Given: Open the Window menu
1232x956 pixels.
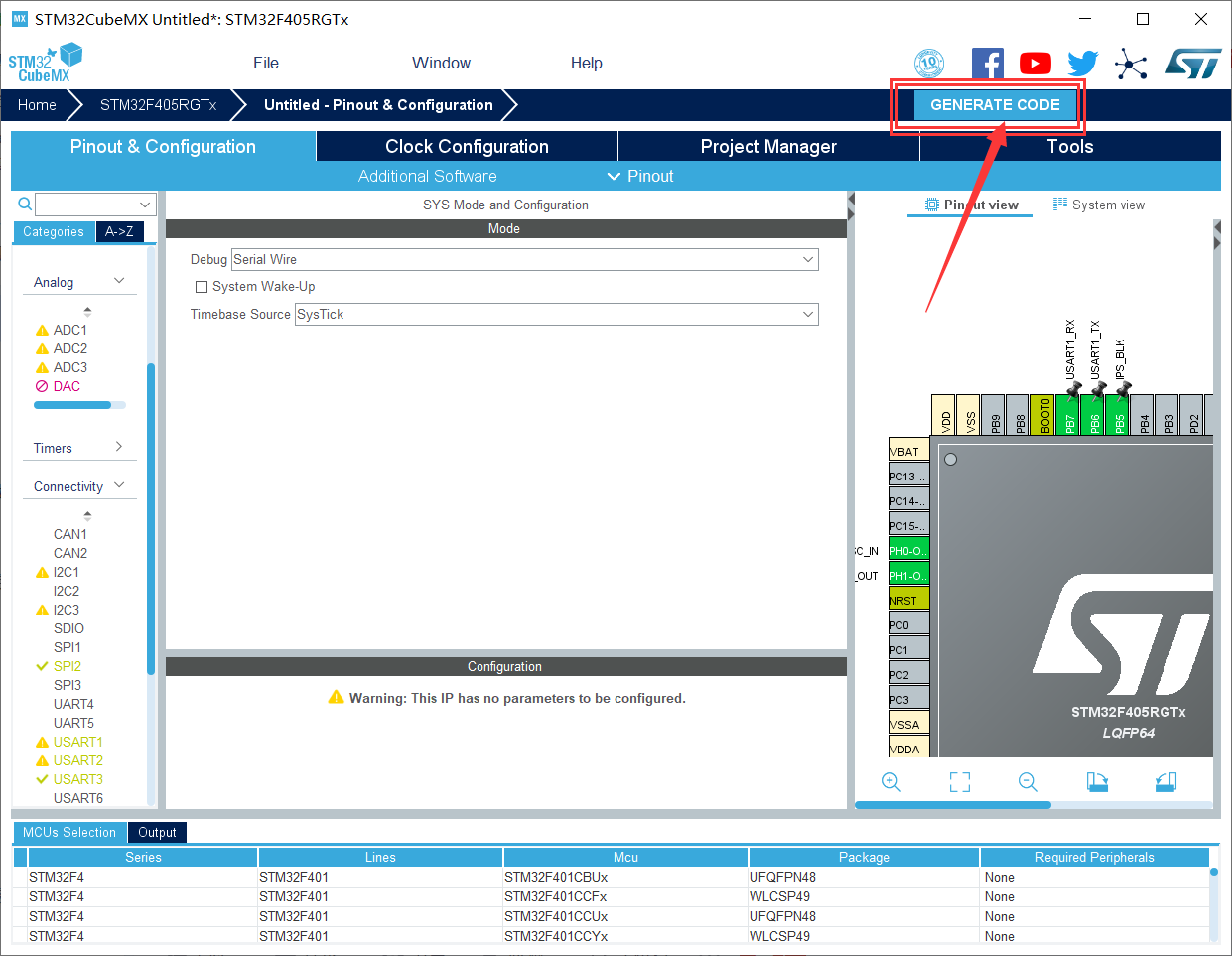Looking at the screenshot, I should pyautogui.click(x=441, y=63).
